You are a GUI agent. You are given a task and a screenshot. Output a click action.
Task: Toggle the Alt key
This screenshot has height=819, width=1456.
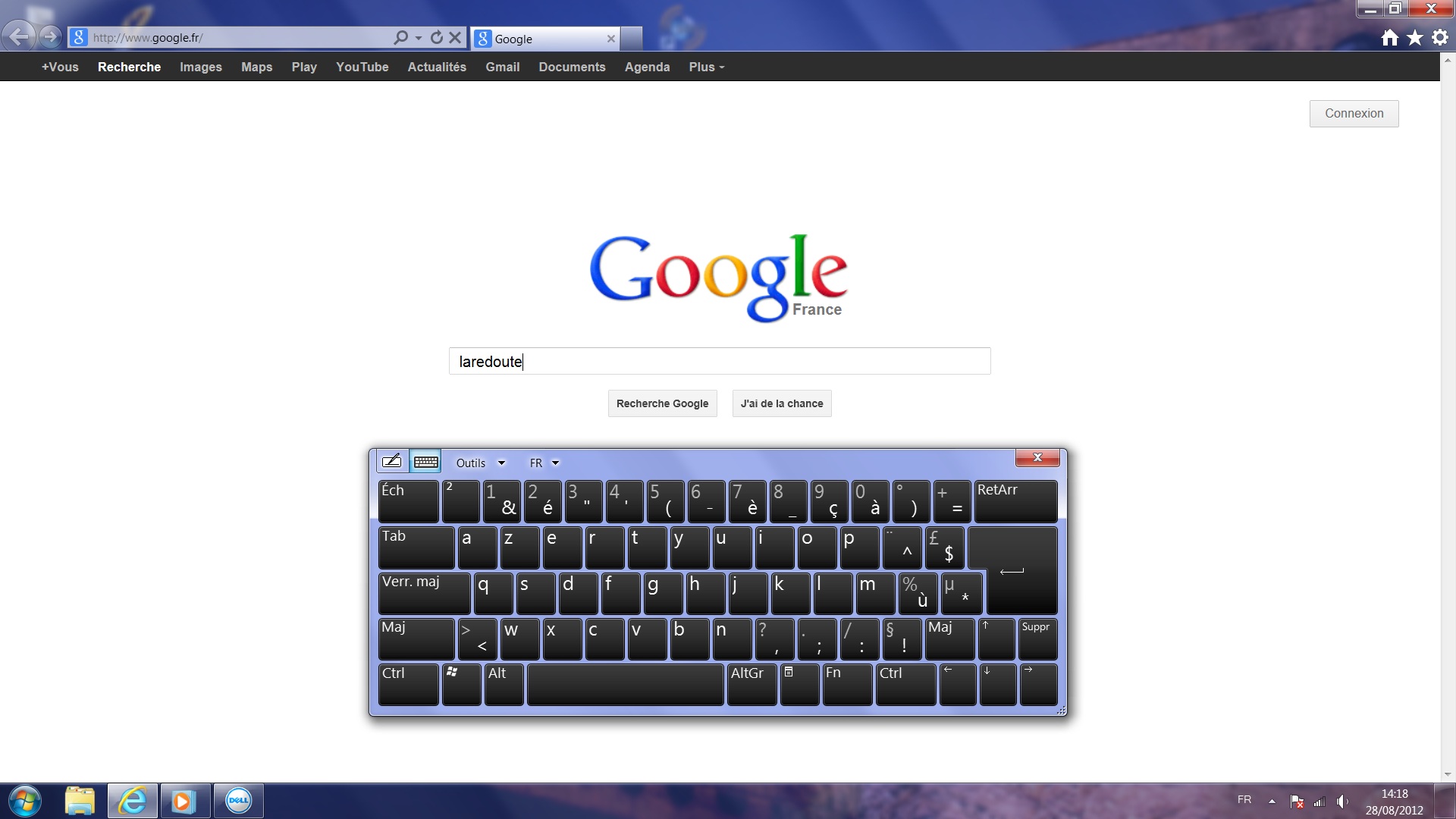pos(504,685)
